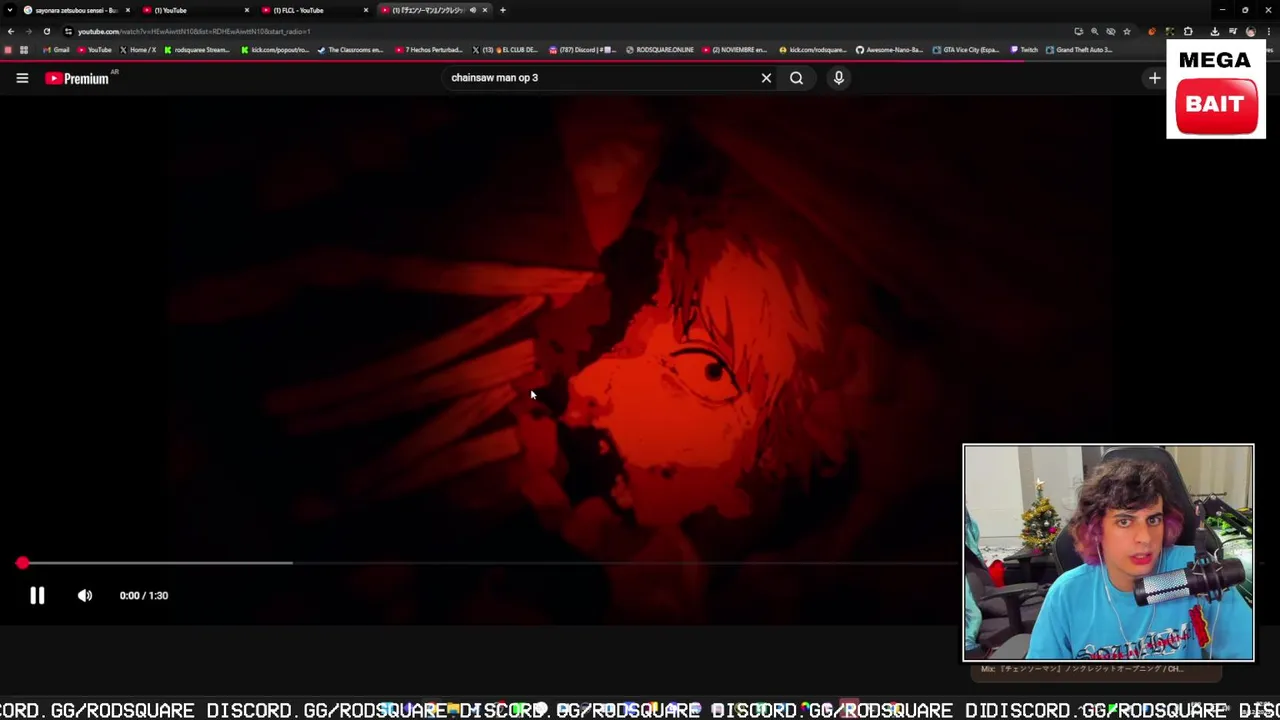Open the '7 Hechos Perturbad...' bookmark
Image resolution: width=1280 pixels, height=720 pixels.
429,50
